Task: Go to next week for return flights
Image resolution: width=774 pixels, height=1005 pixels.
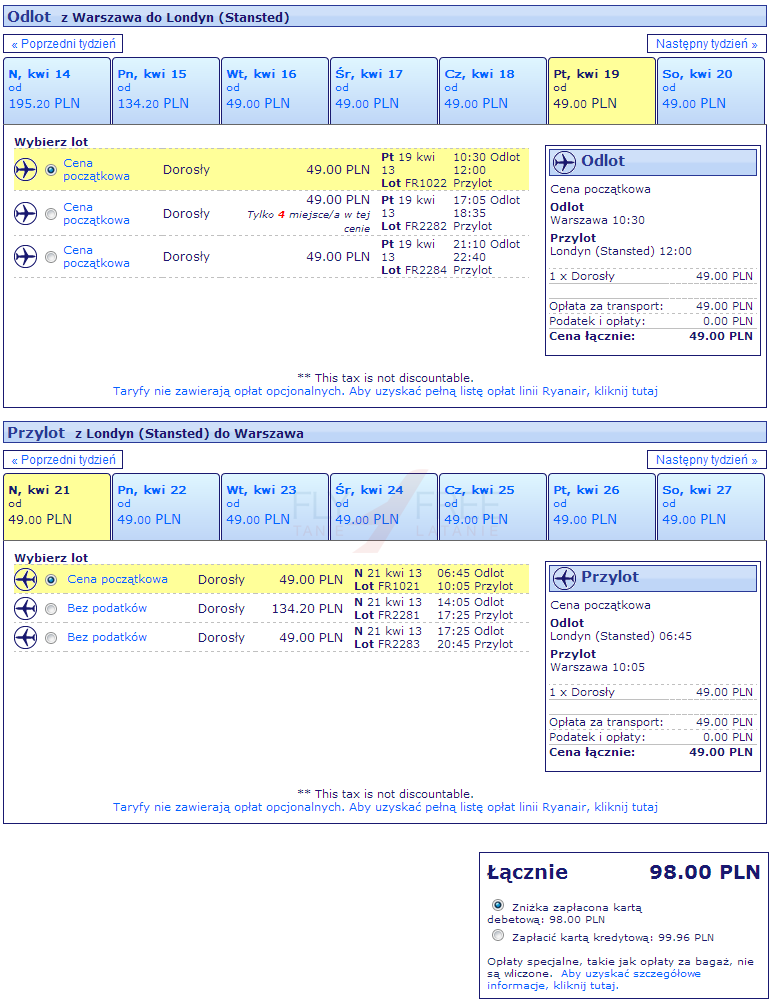Action: click(707, 460)
